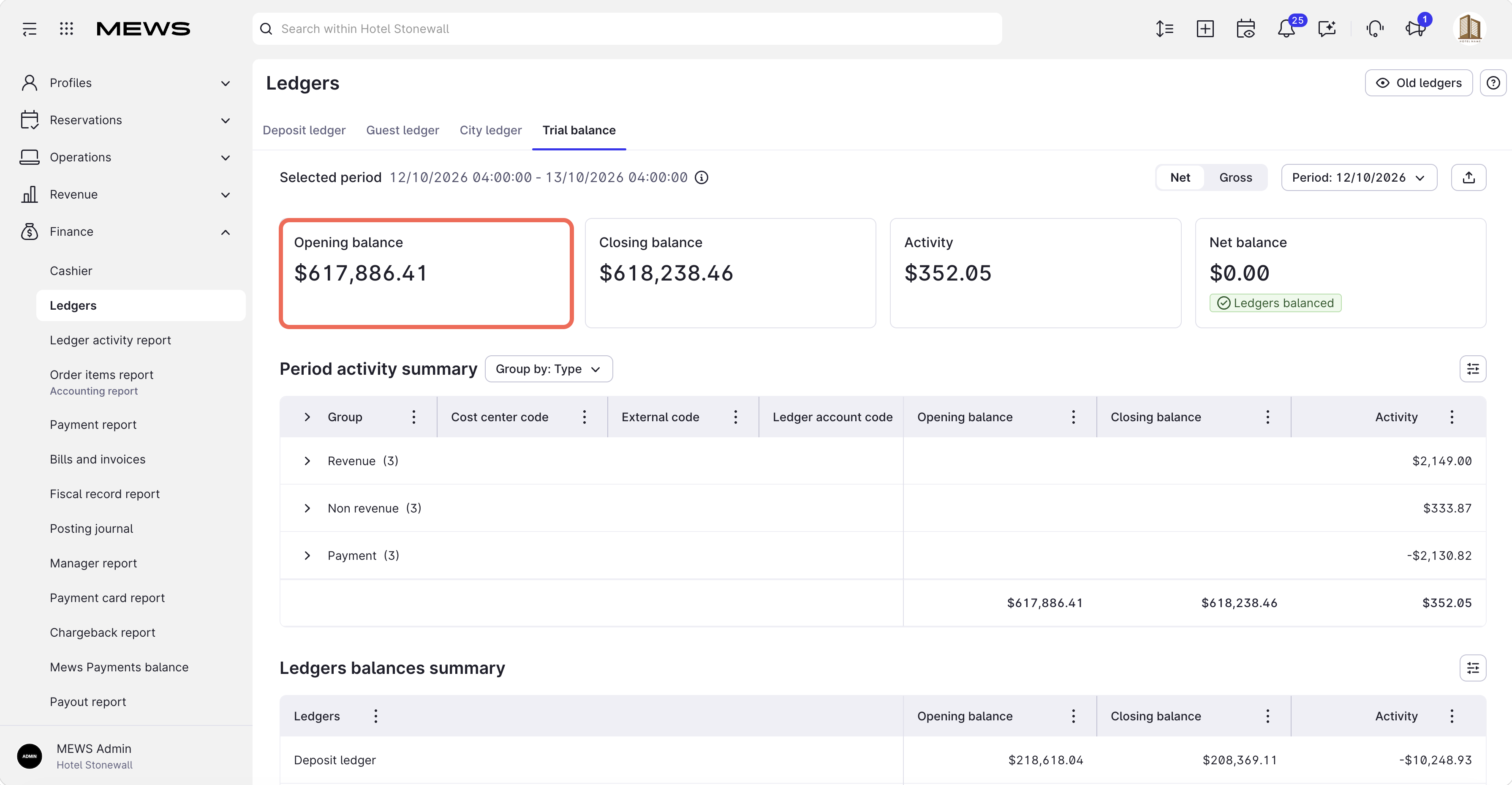Open External code column three-dot menu
Image resolution: width=1512 pixels, height=785 pixels.
tap(735, 417)
